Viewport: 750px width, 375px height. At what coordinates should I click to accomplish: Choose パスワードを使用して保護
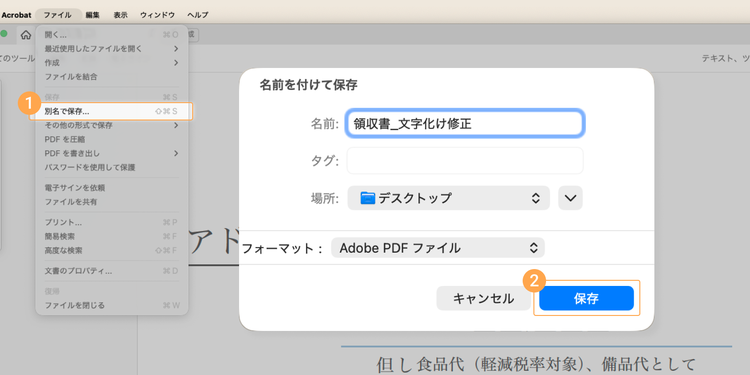(x=112, y=167)
